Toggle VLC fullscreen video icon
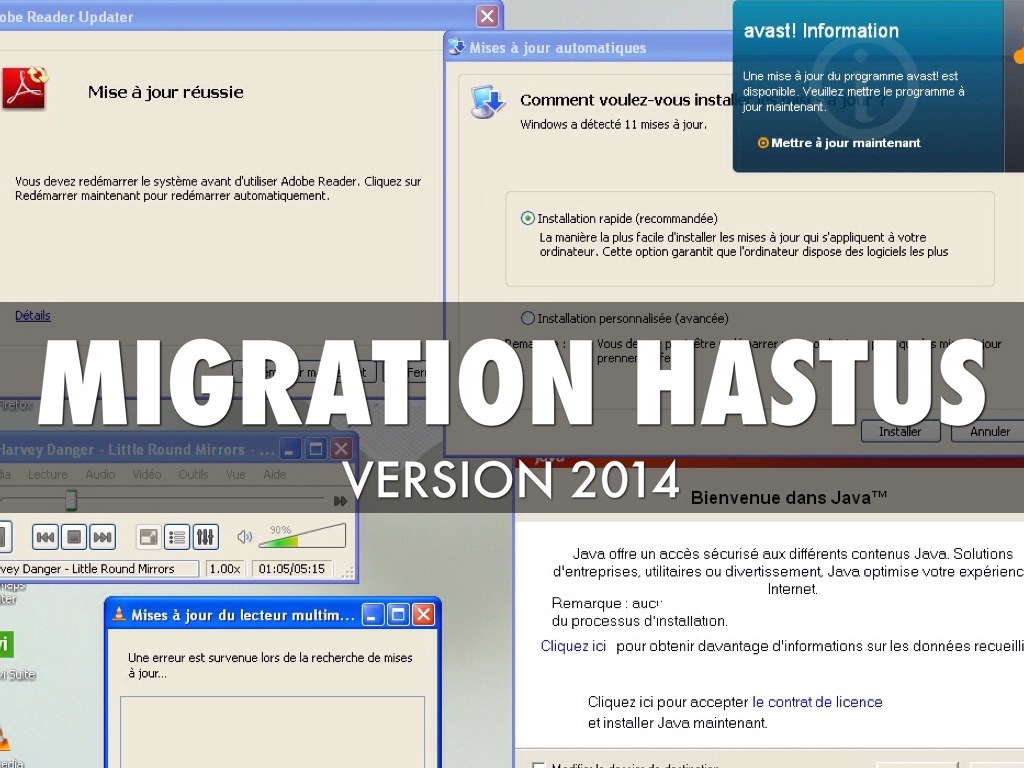This screenshot has height=768, width=1024. [x=148, y=538]
